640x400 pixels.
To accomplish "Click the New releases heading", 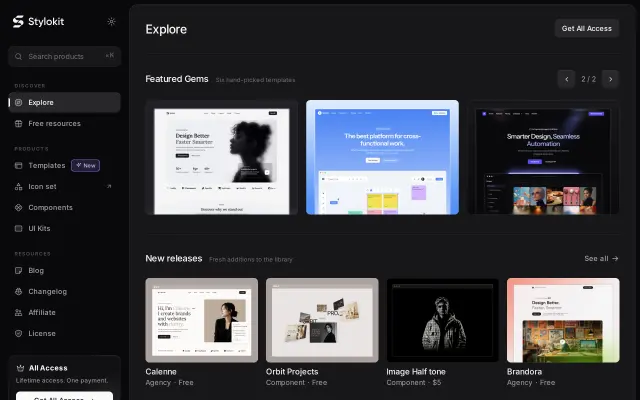I will (x=174, y=258).
